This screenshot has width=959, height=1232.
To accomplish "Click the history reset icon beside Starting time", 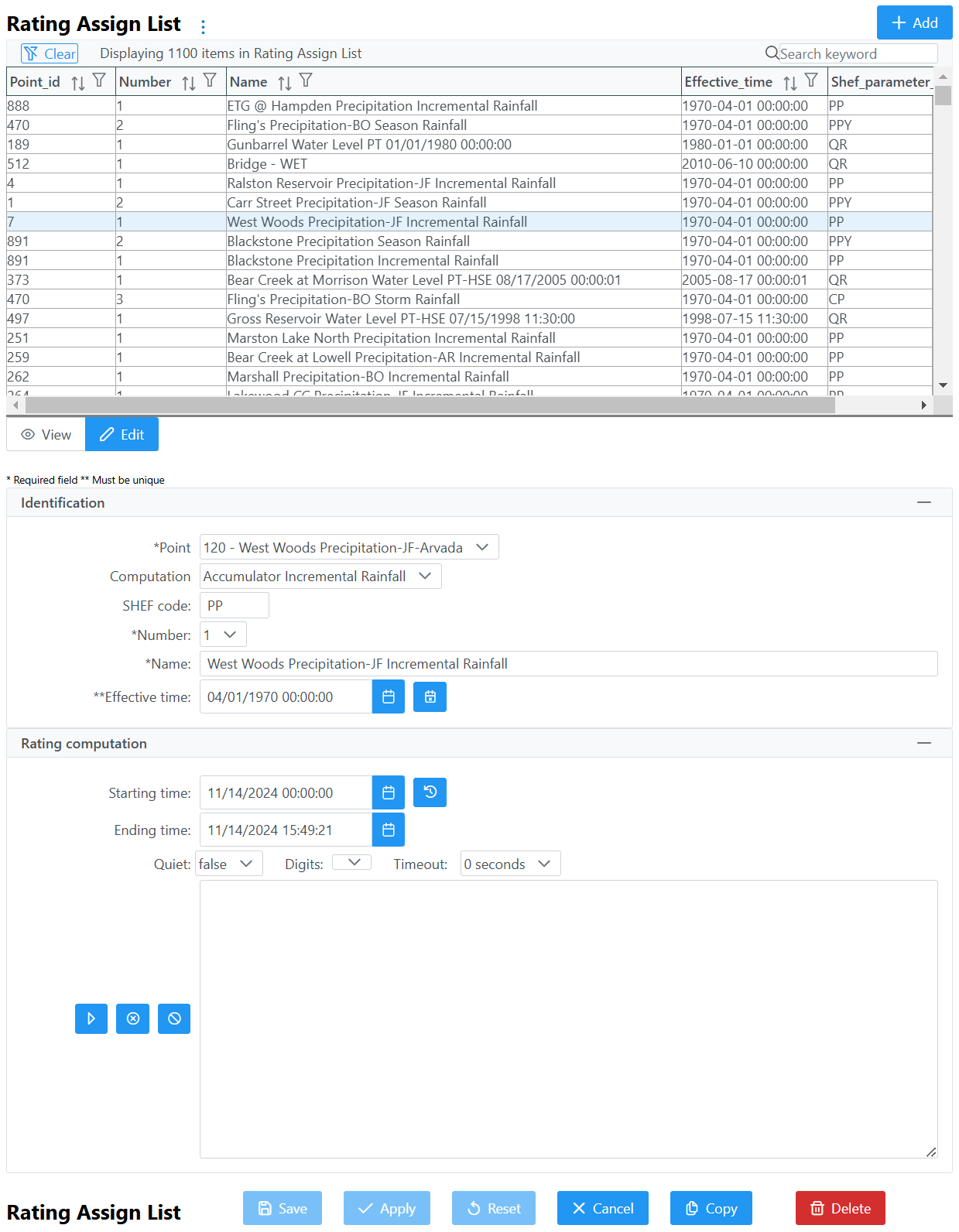I will click(430, 792).
